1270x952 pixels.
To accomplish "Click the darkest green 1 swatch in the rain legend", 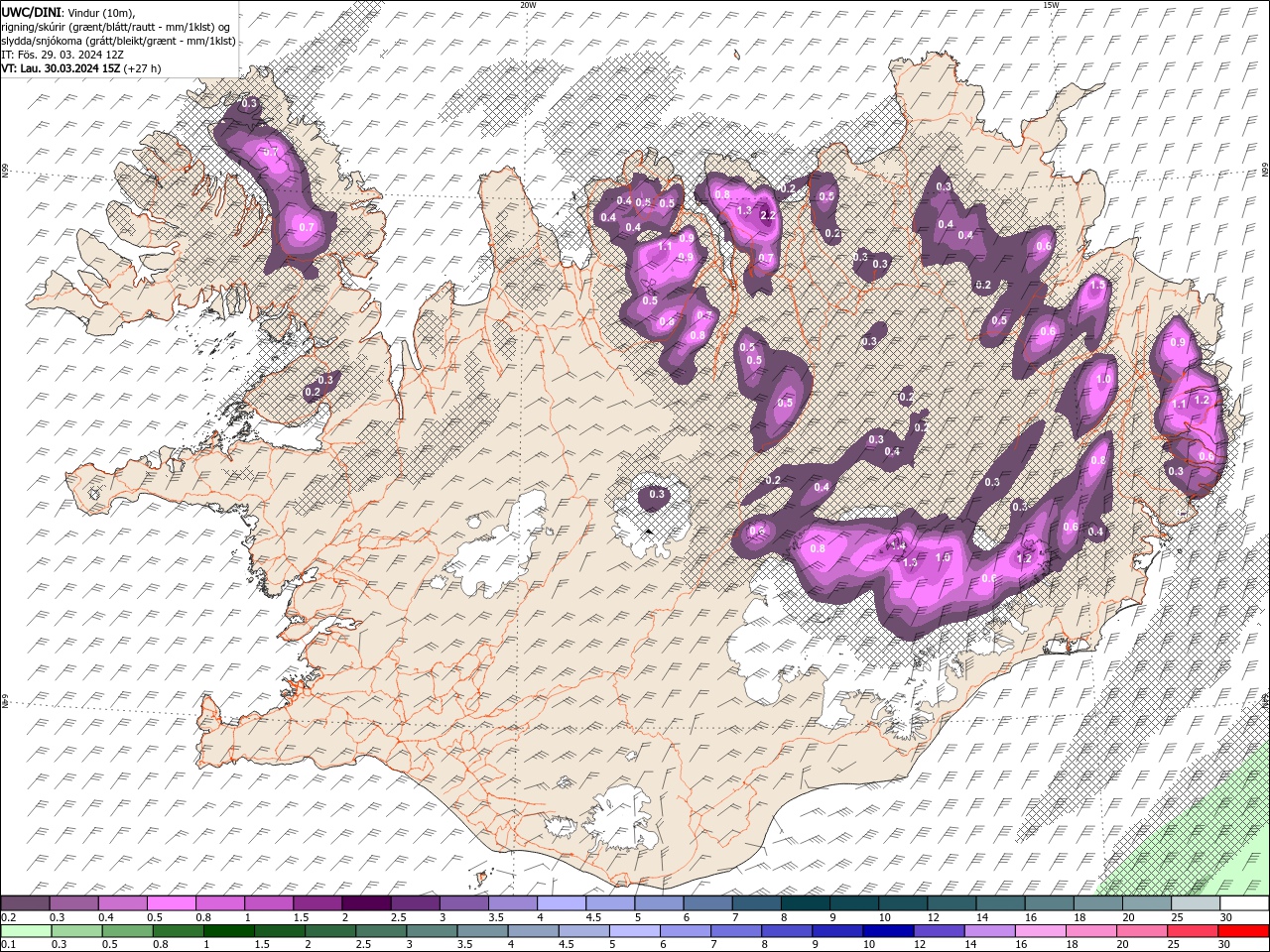I will pos(229,931).
